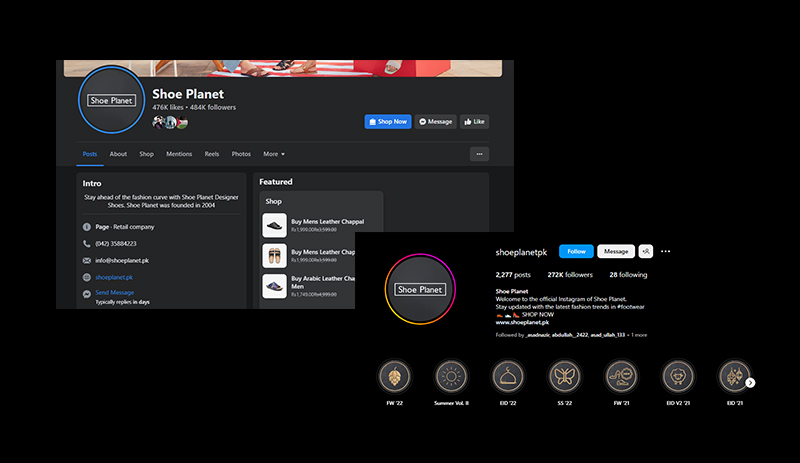Click the Send Message link
800x463 pixels.
pos(115,293)
